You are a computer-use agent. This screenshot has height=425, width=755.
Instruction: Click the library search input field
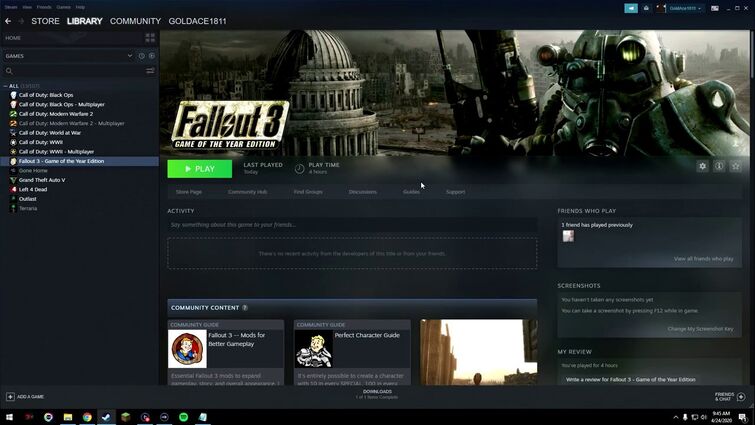(x=79, y=71)
